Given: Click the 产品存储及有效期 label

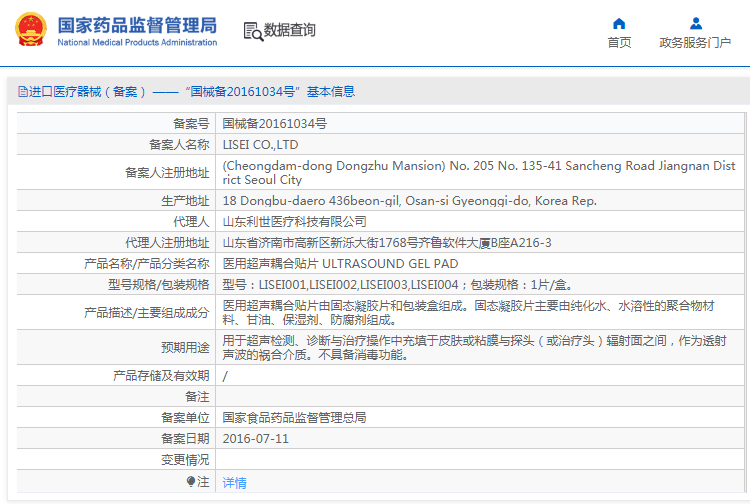Looking at the screenshot, I should tap(161, 376).
